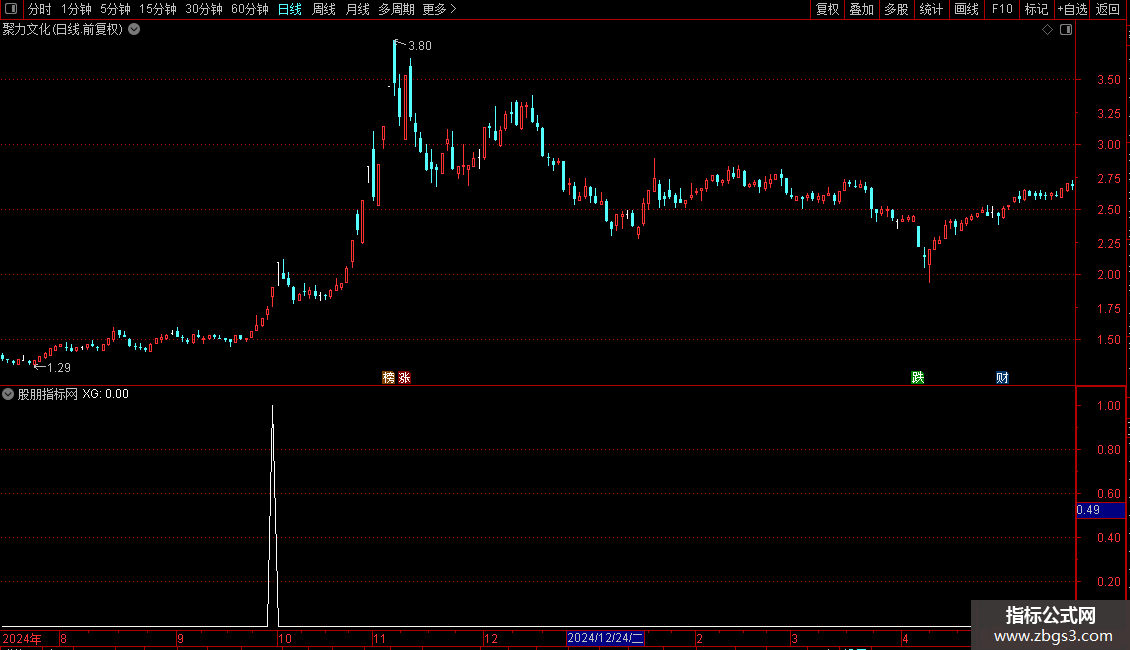Image resolution: width=1130 pixels, height=650 pixels.
Task: Select the 日线 daily period
Action: [x=290, y=9]
